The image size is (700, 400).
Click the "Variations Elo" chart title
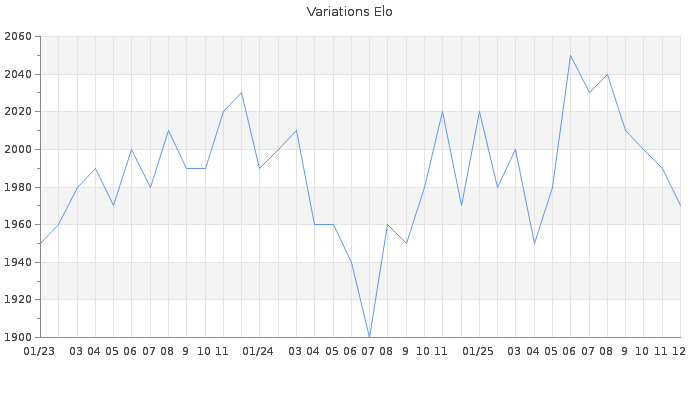click(x=349, y=12)
